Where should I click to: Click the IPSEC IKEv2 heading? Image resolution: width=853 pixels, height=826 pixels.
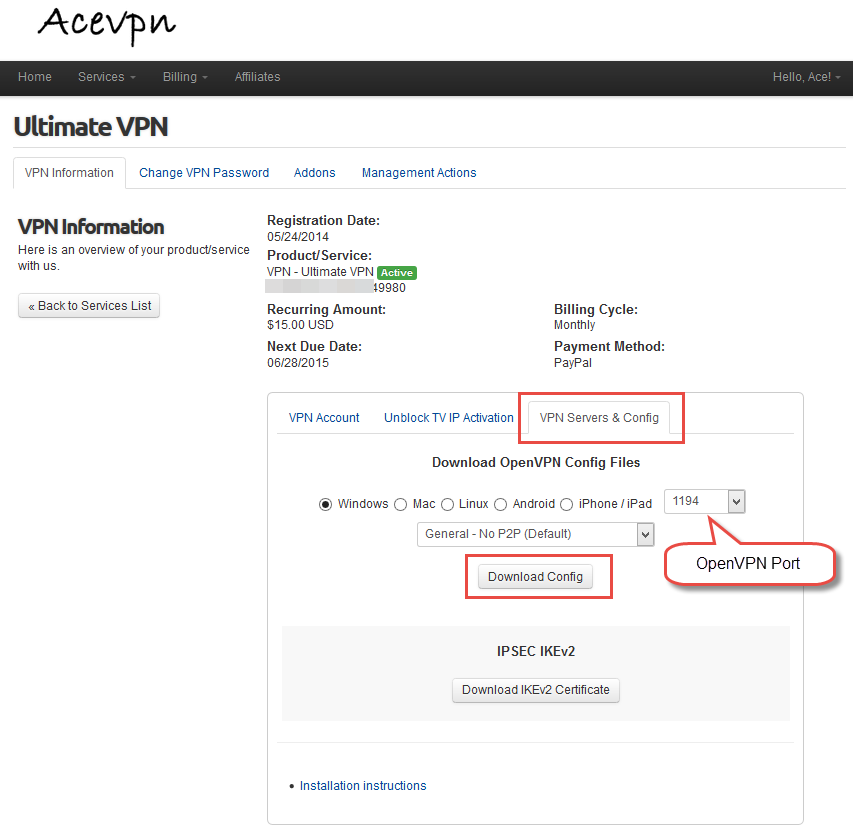536,651
